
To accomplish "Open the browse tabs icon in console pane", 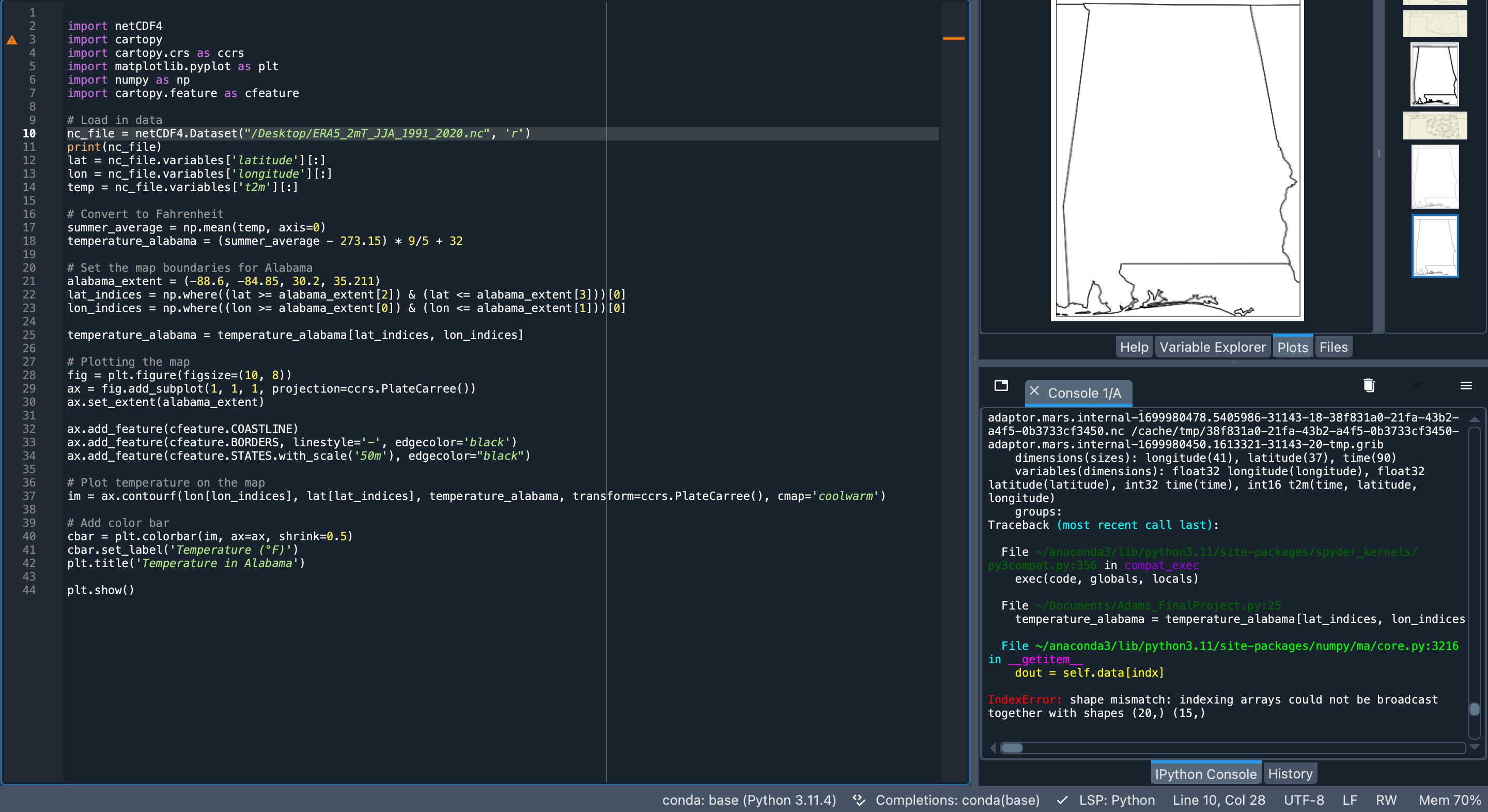I will pos(1001,385).
